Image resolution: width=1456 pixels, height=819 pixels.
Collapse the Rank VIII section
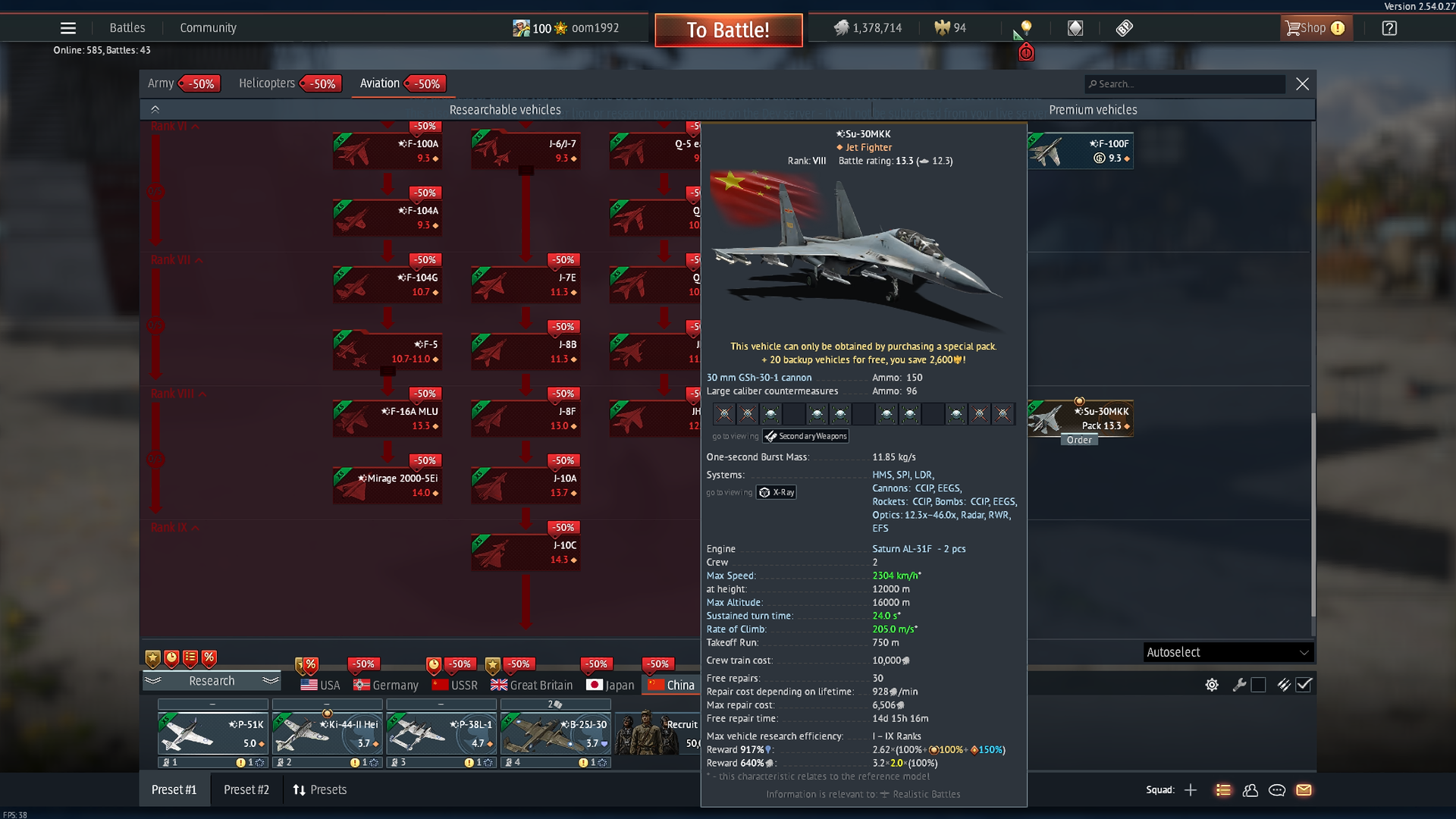[x=202, y=394]
